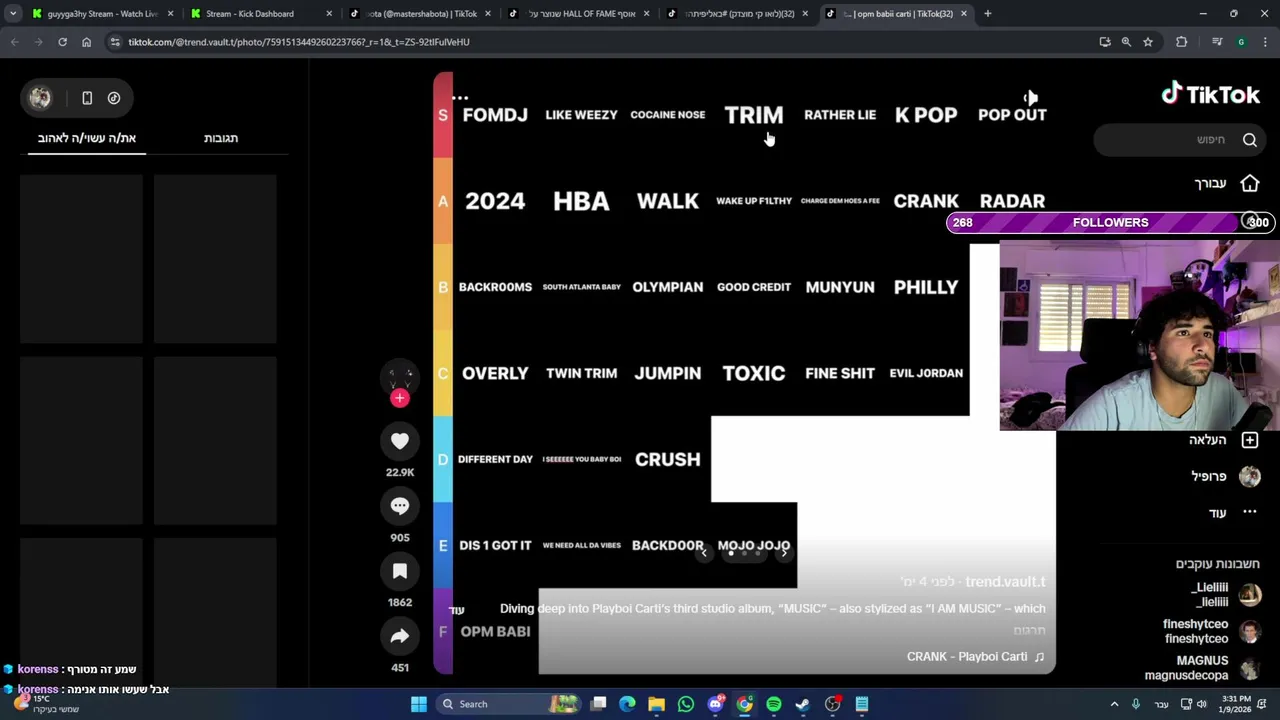Open comments via speech bubble icon

pos(400,506)
